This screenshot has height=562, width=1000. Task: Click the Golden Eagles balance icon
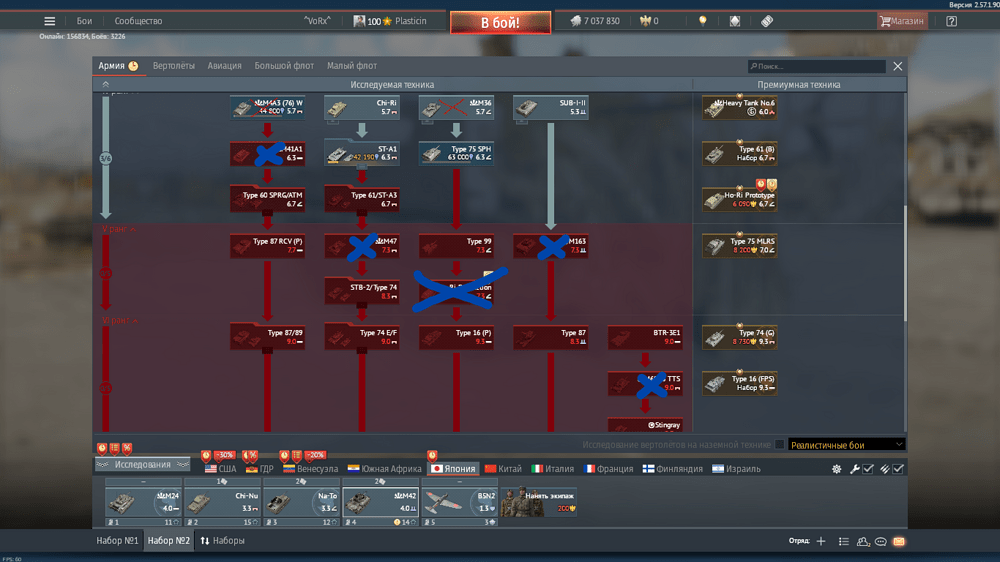645,21
